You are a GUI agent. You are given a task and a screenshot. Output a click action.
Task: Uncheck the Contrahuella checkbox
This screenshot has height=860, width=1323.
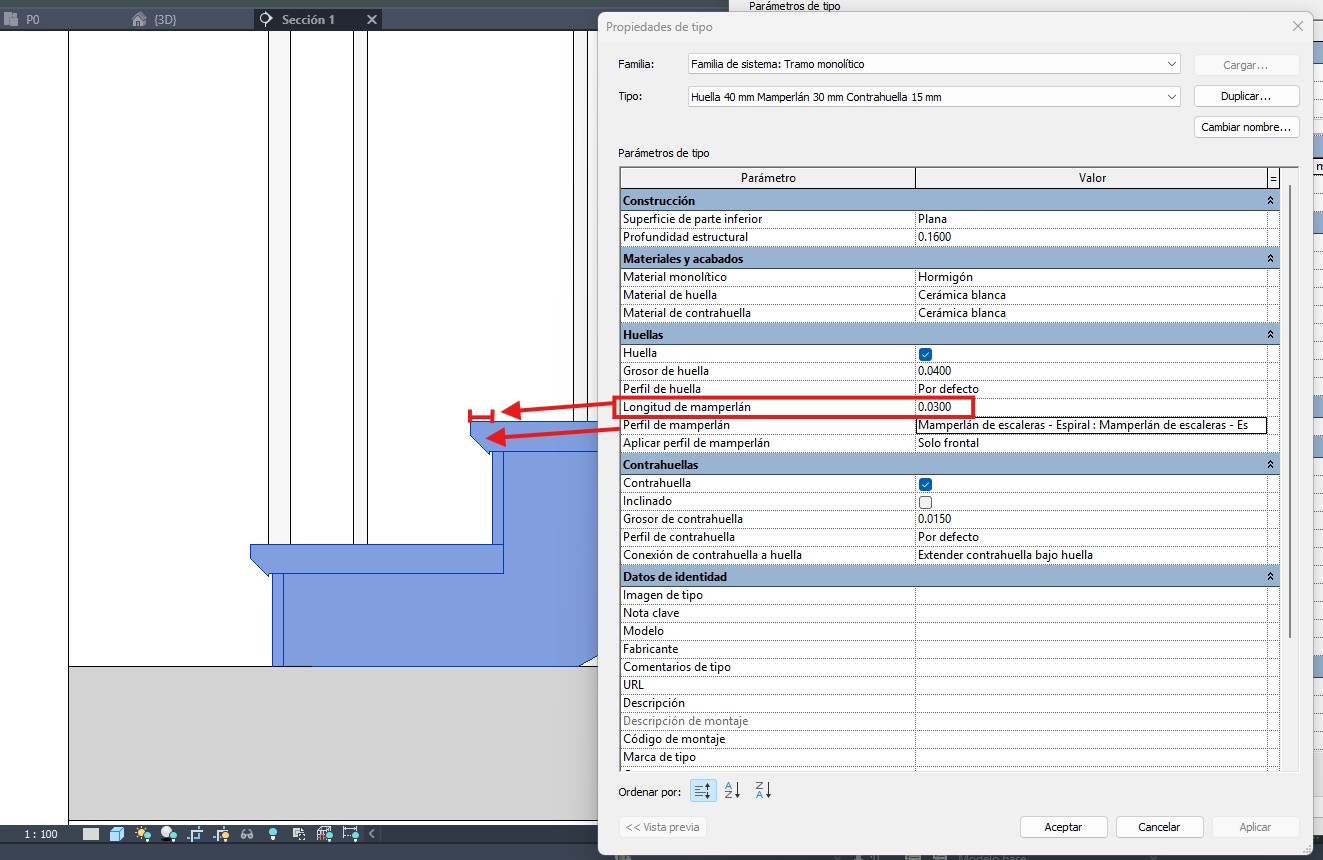tap(925, 483)
